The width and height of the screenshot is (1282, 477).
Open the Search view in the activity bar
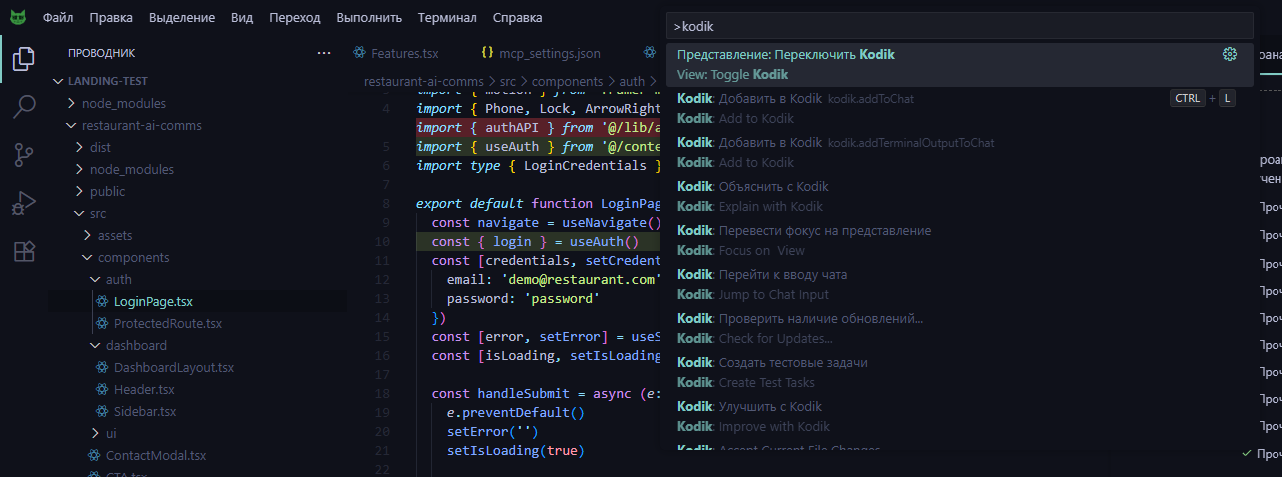(x=24, y=107)
